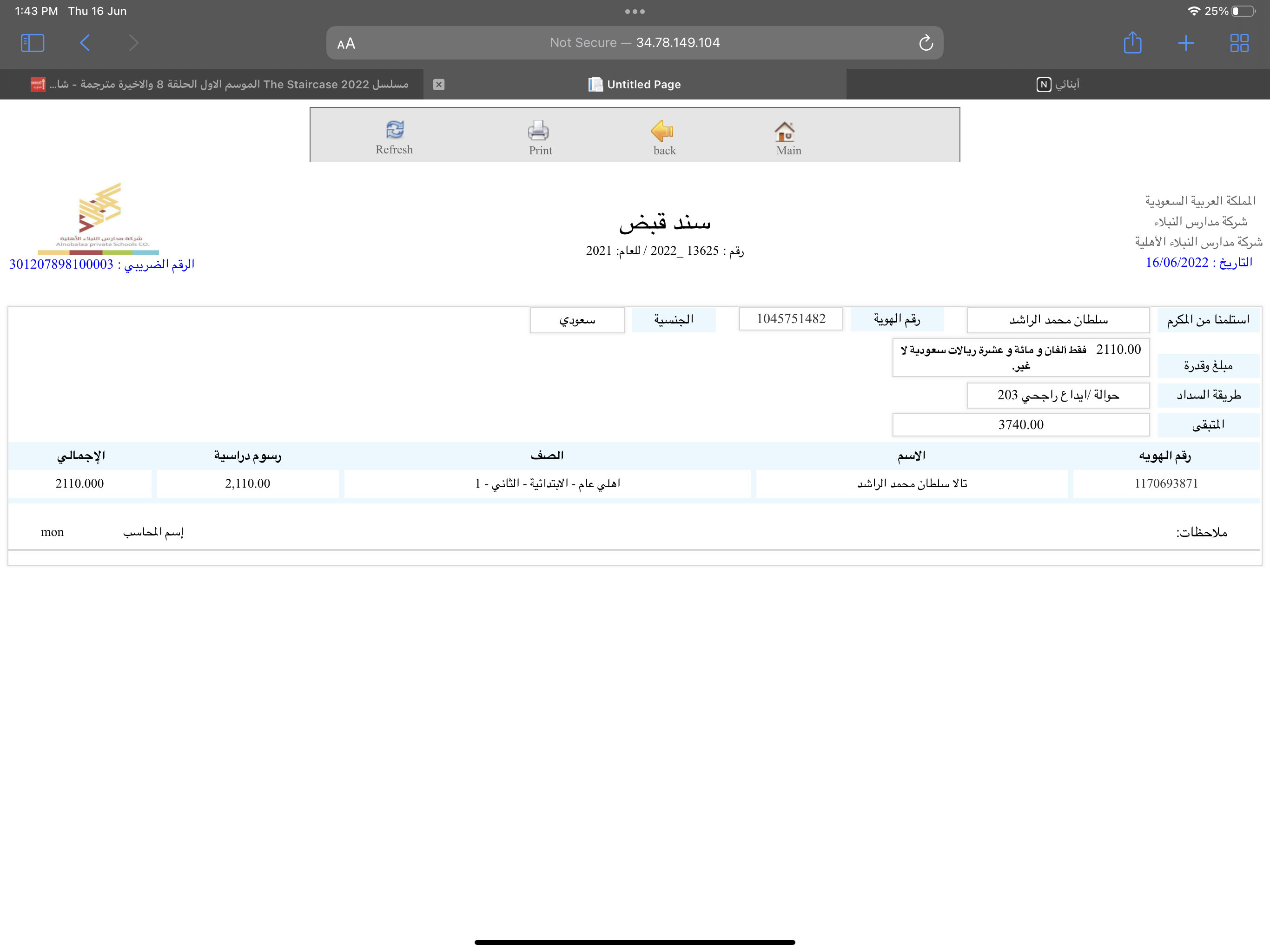
Task: Click the amount 2110.00 field
Action: tap(1021, 357)
